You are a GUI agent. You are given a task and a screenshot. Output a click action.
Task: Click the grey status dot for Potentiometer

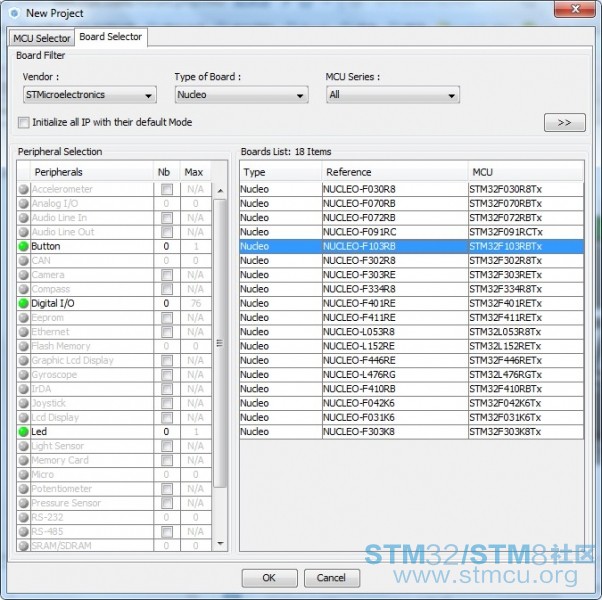(23, 489)
